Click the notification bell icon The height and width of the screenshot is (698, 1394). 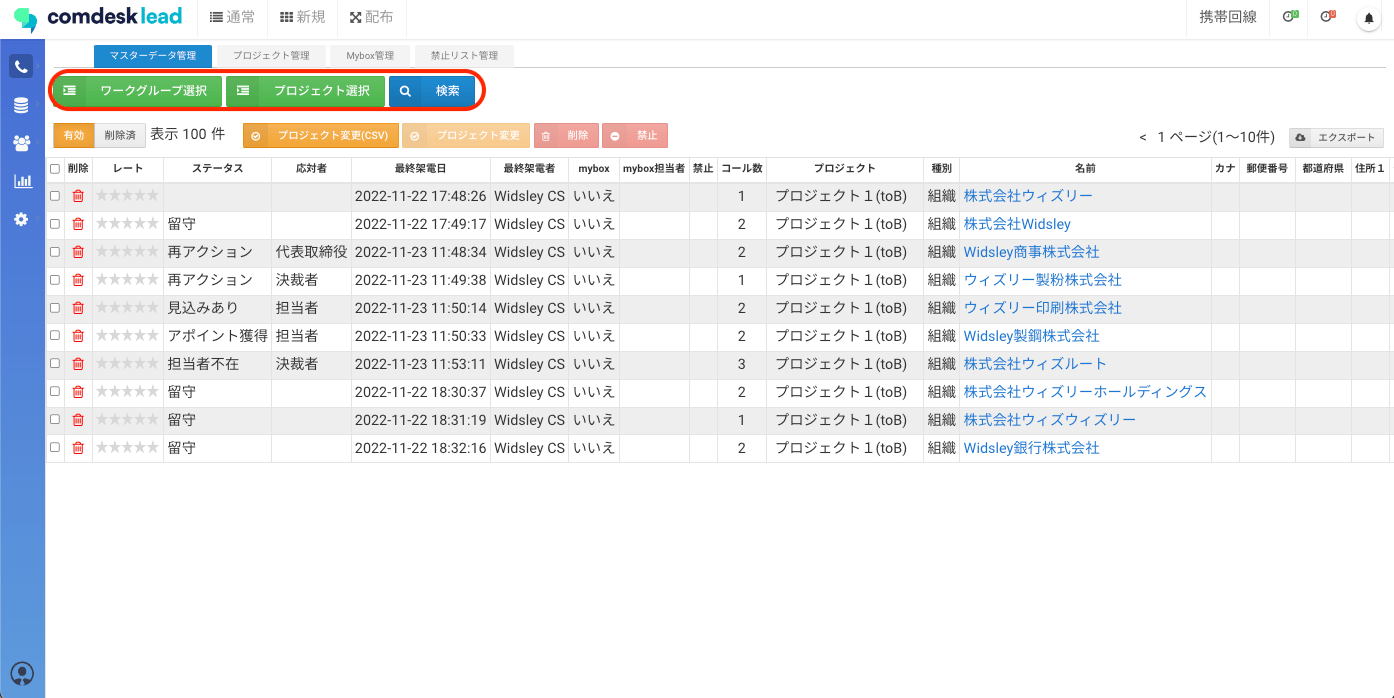1369,18
